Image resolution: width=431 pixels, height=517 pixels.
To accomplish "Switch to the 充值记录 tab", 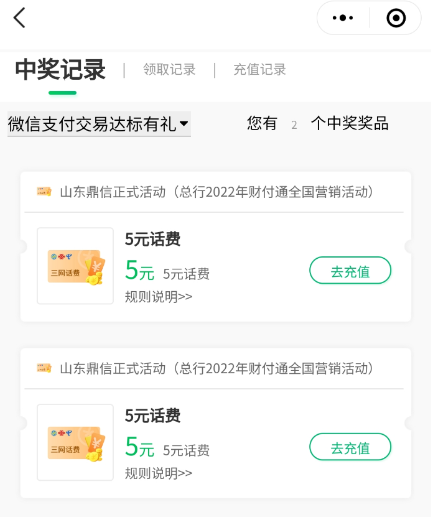I will click(260, 70).
